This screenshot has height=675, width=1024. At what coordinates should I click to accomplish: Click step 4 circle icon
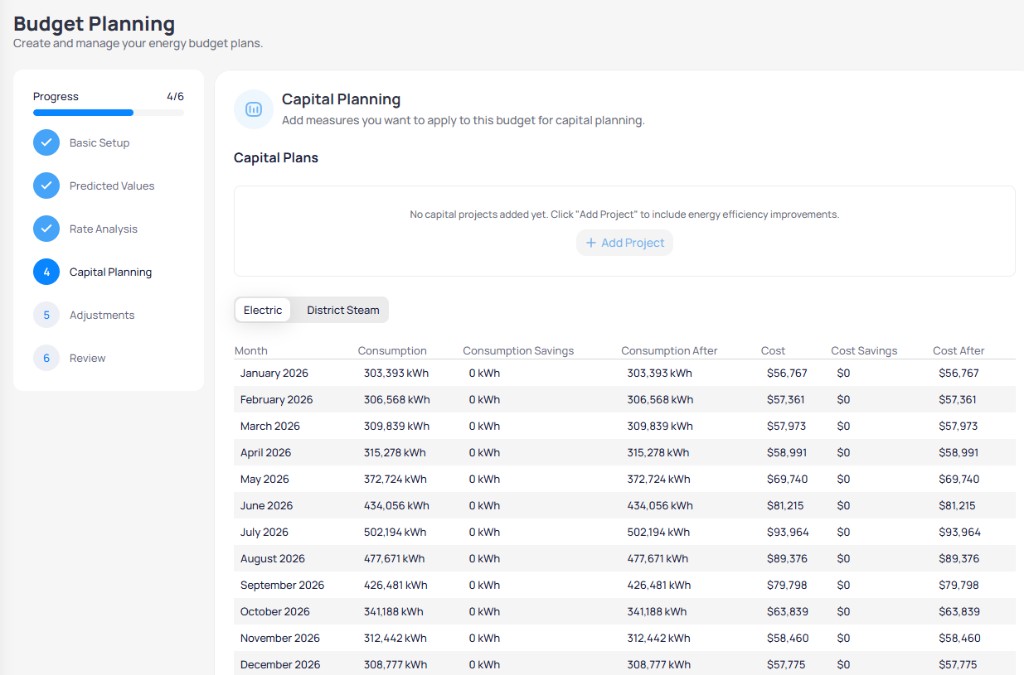46,272
